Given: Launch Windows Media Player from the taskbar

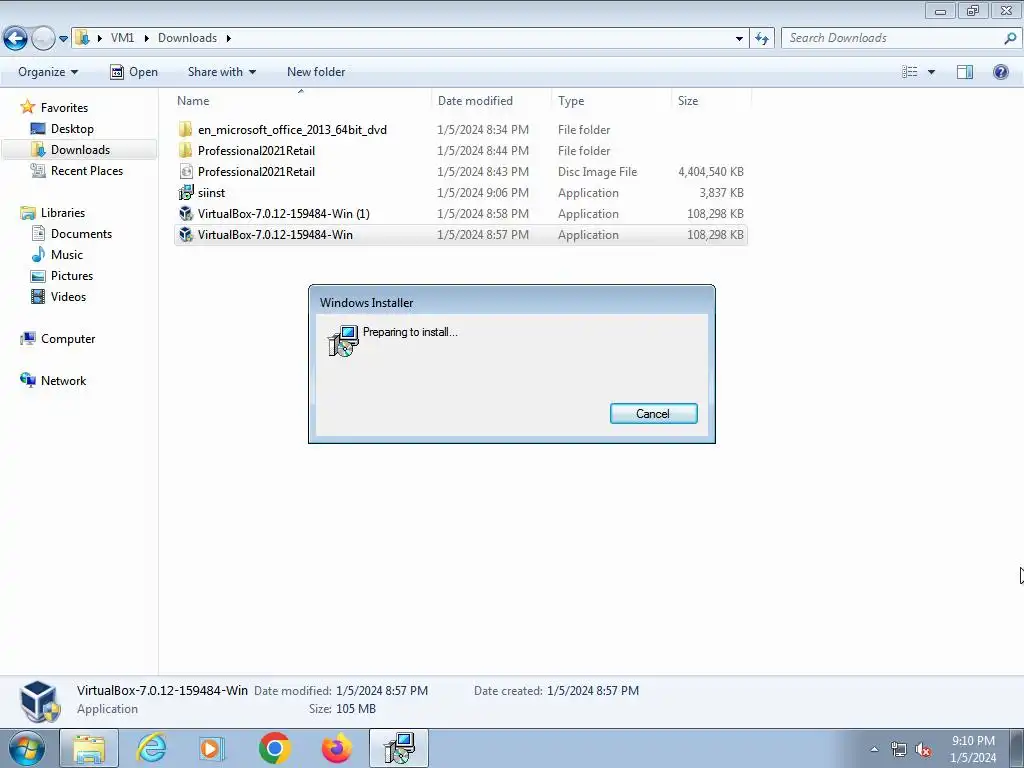Looking at the screenshot, I should (212, 748).
